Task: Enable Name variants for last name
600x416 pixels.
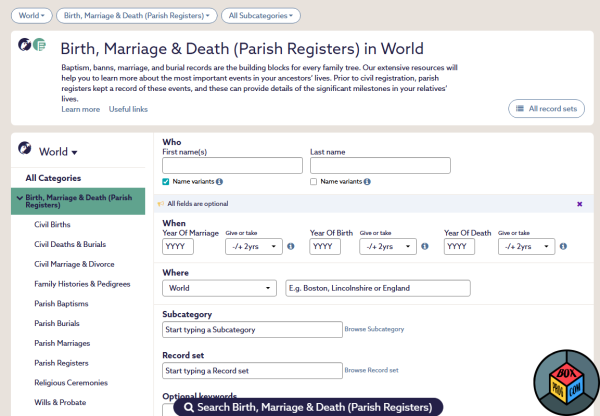Action: tap(313, 182)
